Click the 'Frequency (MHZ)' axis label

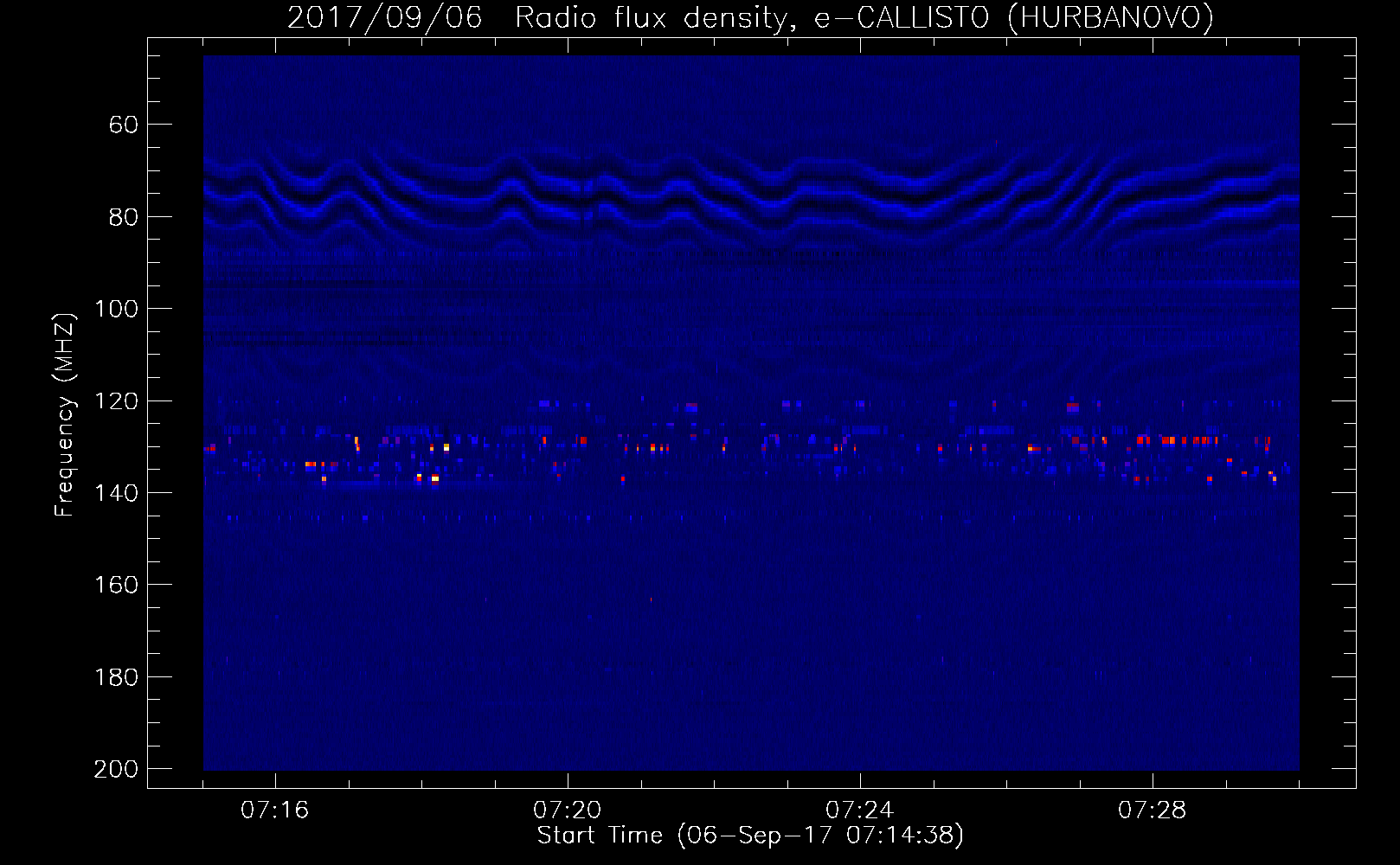(64, 414)
